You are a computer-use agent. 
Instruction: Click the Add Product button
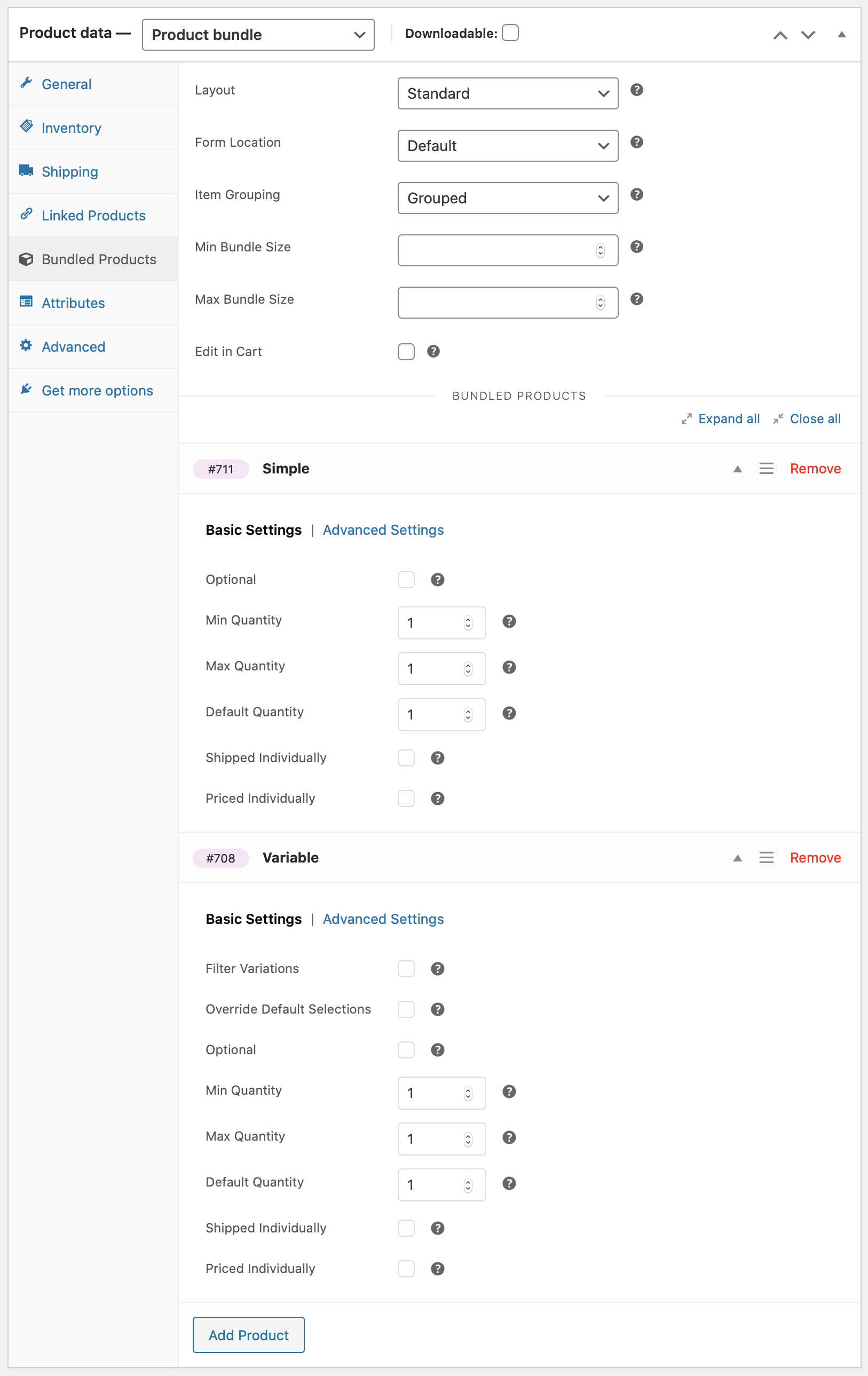pos(249,1335)
